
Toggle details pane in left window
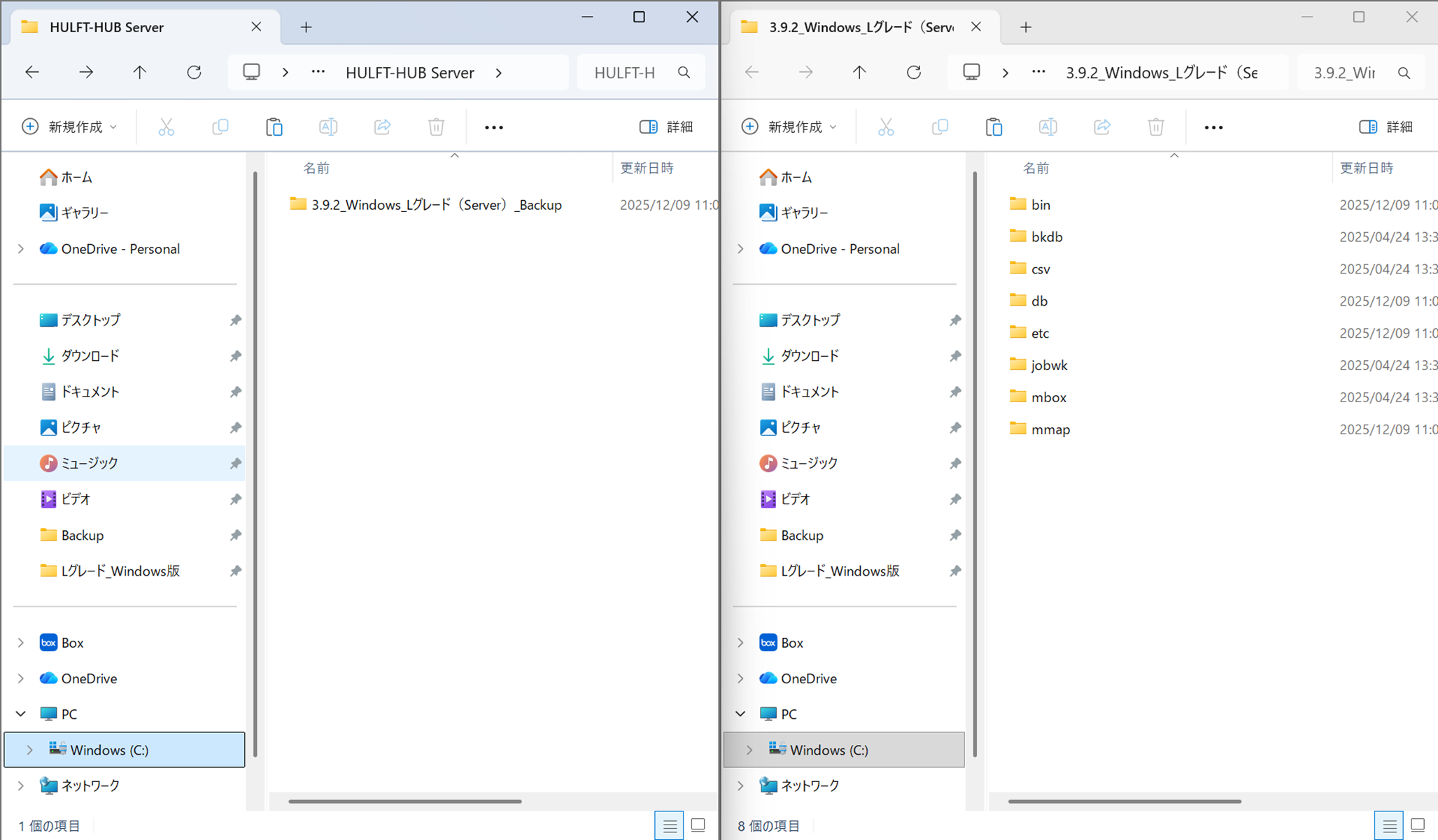coord(665,127)
